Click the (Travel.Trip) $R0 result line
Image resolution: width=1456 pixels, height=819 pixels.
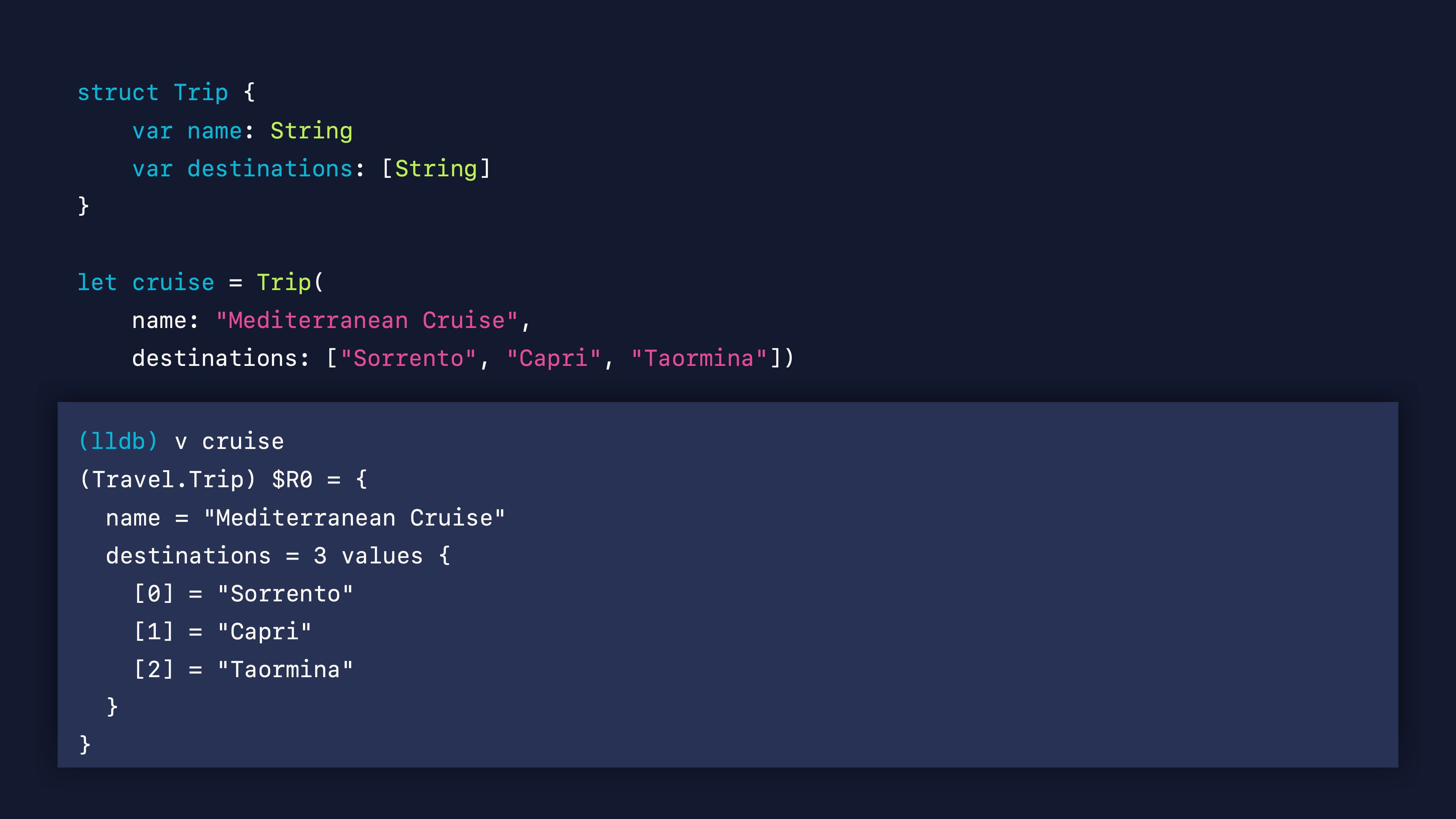tap(223, 479)
